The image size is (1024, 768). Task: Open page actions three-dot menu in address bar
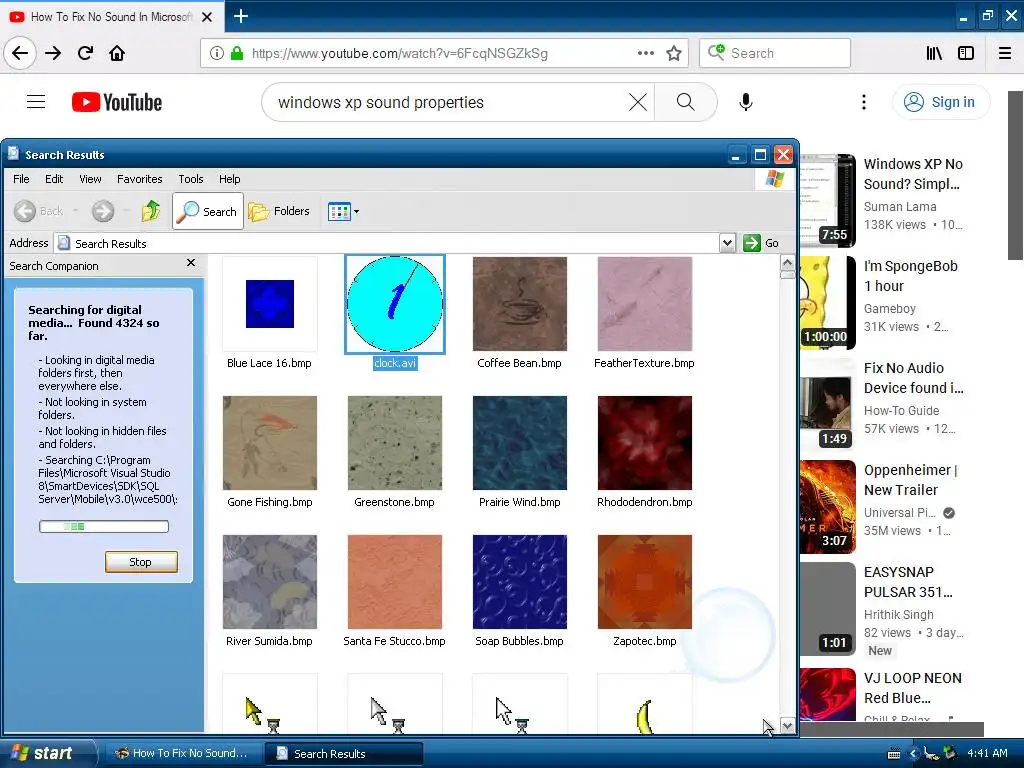645,53
